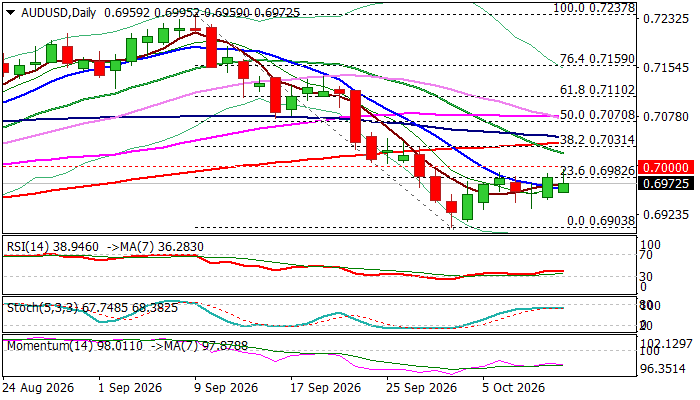Click the 5 Oct 2026 date label
Screen dimensions: 700x400
[x=513, y=388]
